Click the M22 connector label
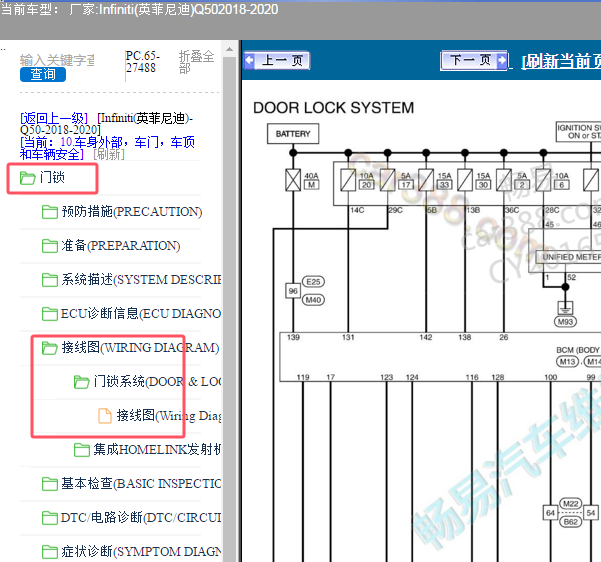The width and height of the screenshot is (601, 562). pos(571,503)
